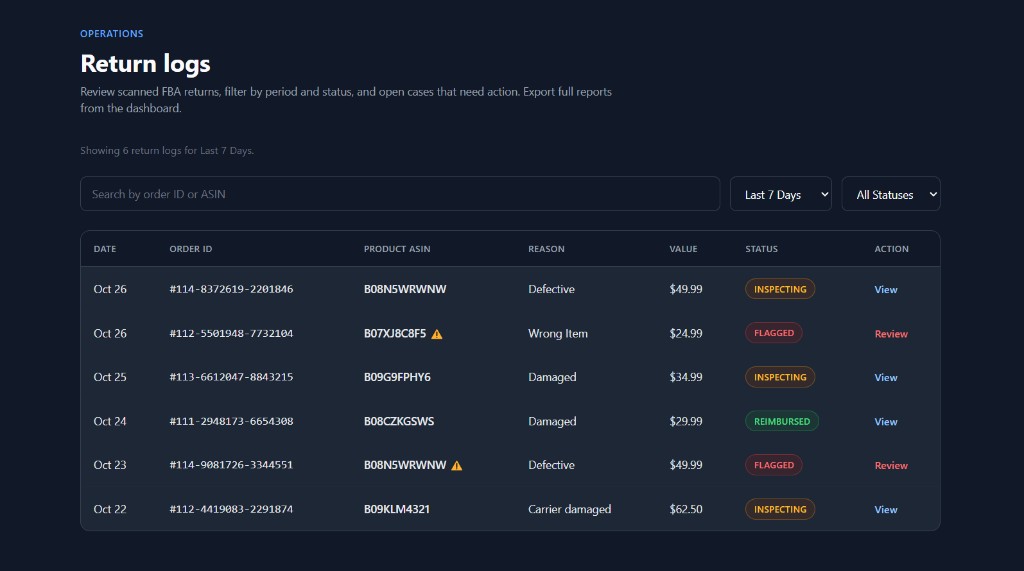Click Inspecting status badge for Oct 26 row
The height and width of the screenshot is (571, 1024).
point(780,289)
